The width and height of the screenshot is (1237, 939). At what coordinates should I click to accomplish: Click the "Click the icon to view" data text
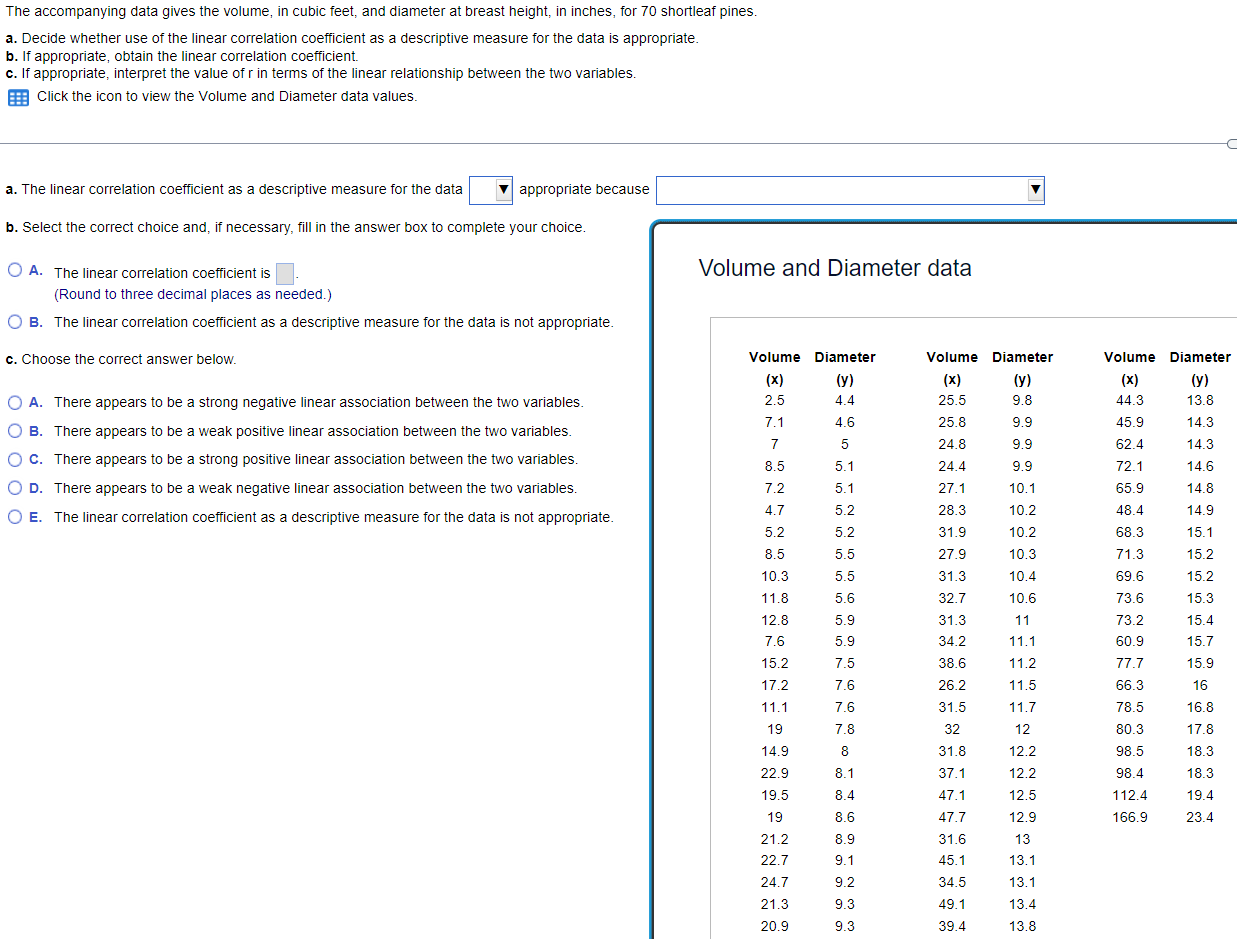click(227, 96)
